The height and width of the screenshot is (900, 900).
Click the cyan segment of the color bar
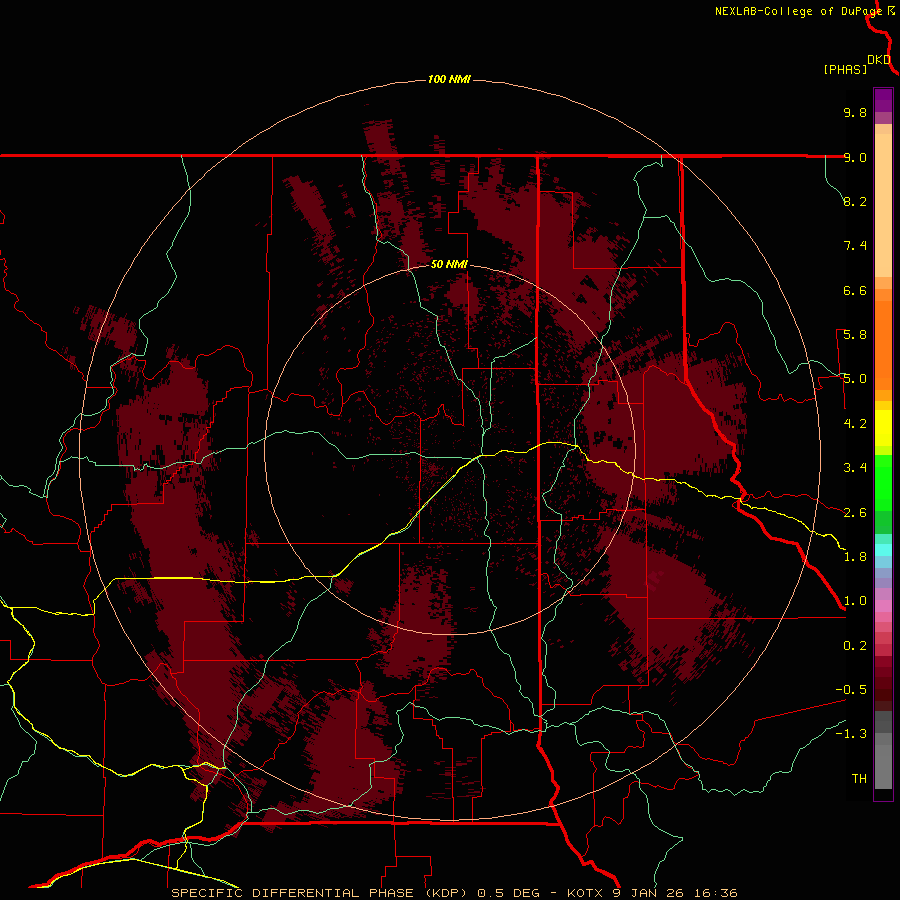point(883,550)
